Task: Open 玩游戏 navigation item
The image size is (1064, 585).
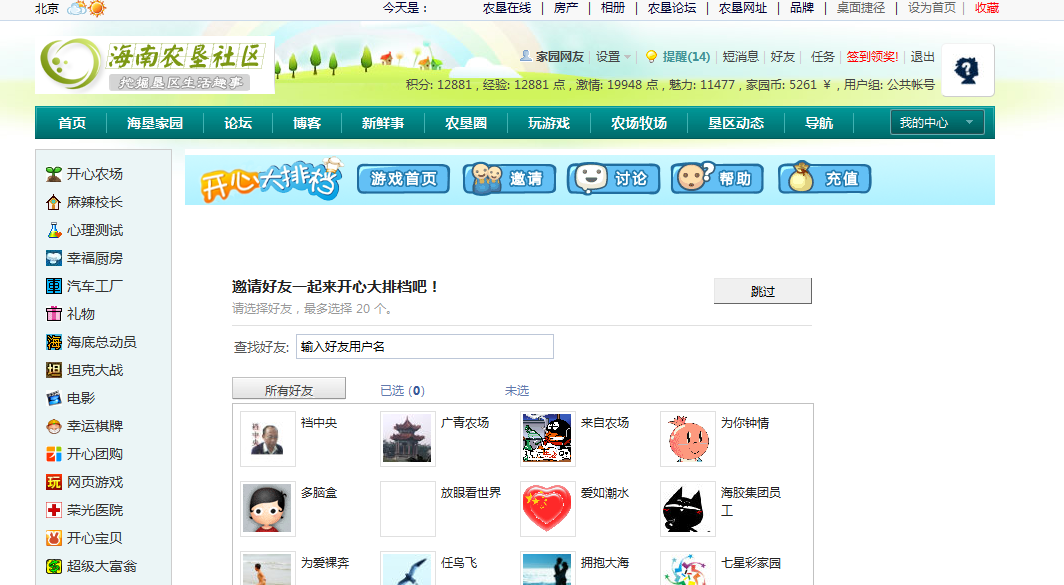Action: pos(548,123)
